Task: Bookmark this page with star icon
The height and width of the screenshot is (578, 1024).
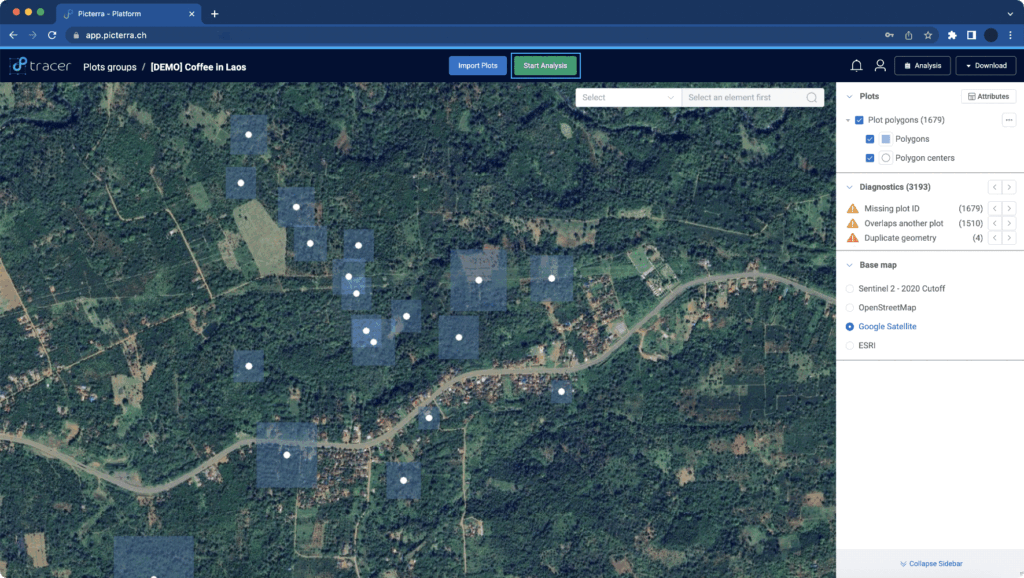Action: [x=928, y=35]
